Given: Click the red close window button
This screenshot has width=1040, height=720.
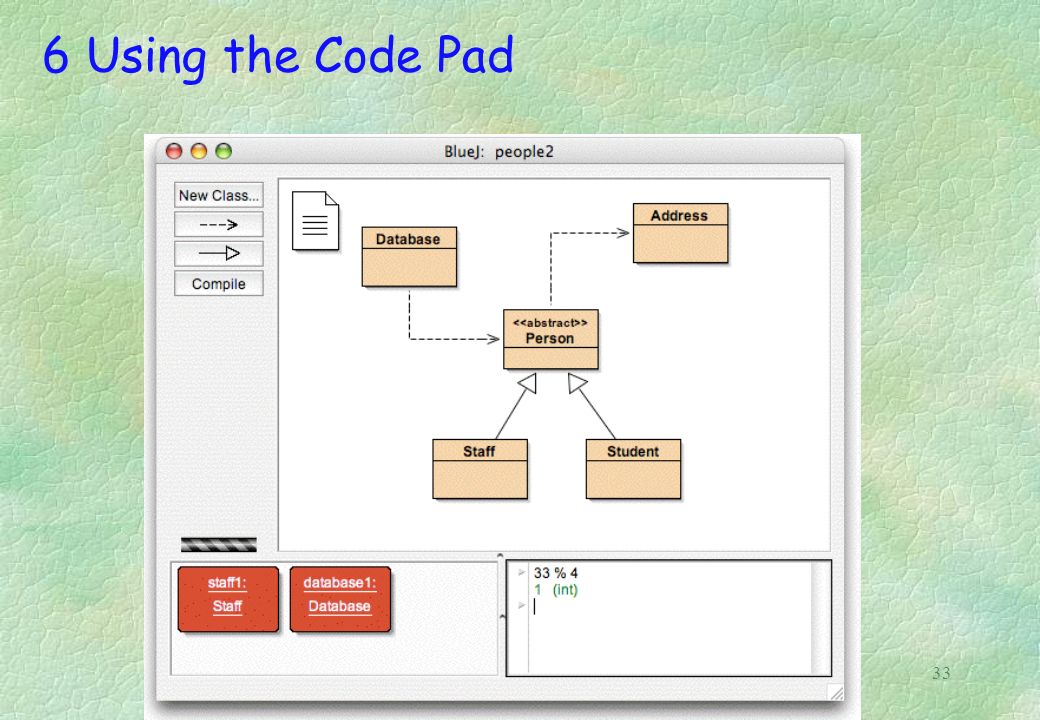Looking at the screenshot, I should 174,151.
